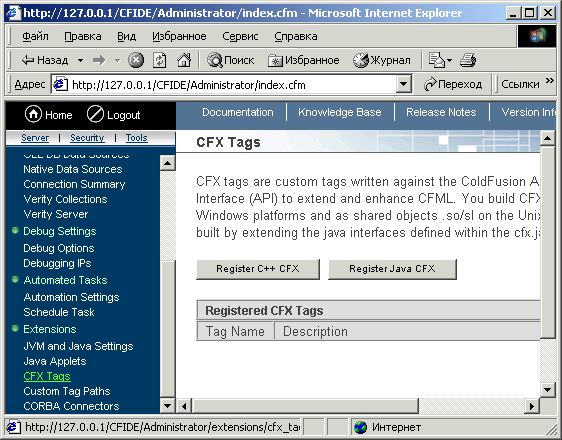Viewport: 562px width, 440px height.
Task: Switch to the Tools tab
Action: click(137, 138)
